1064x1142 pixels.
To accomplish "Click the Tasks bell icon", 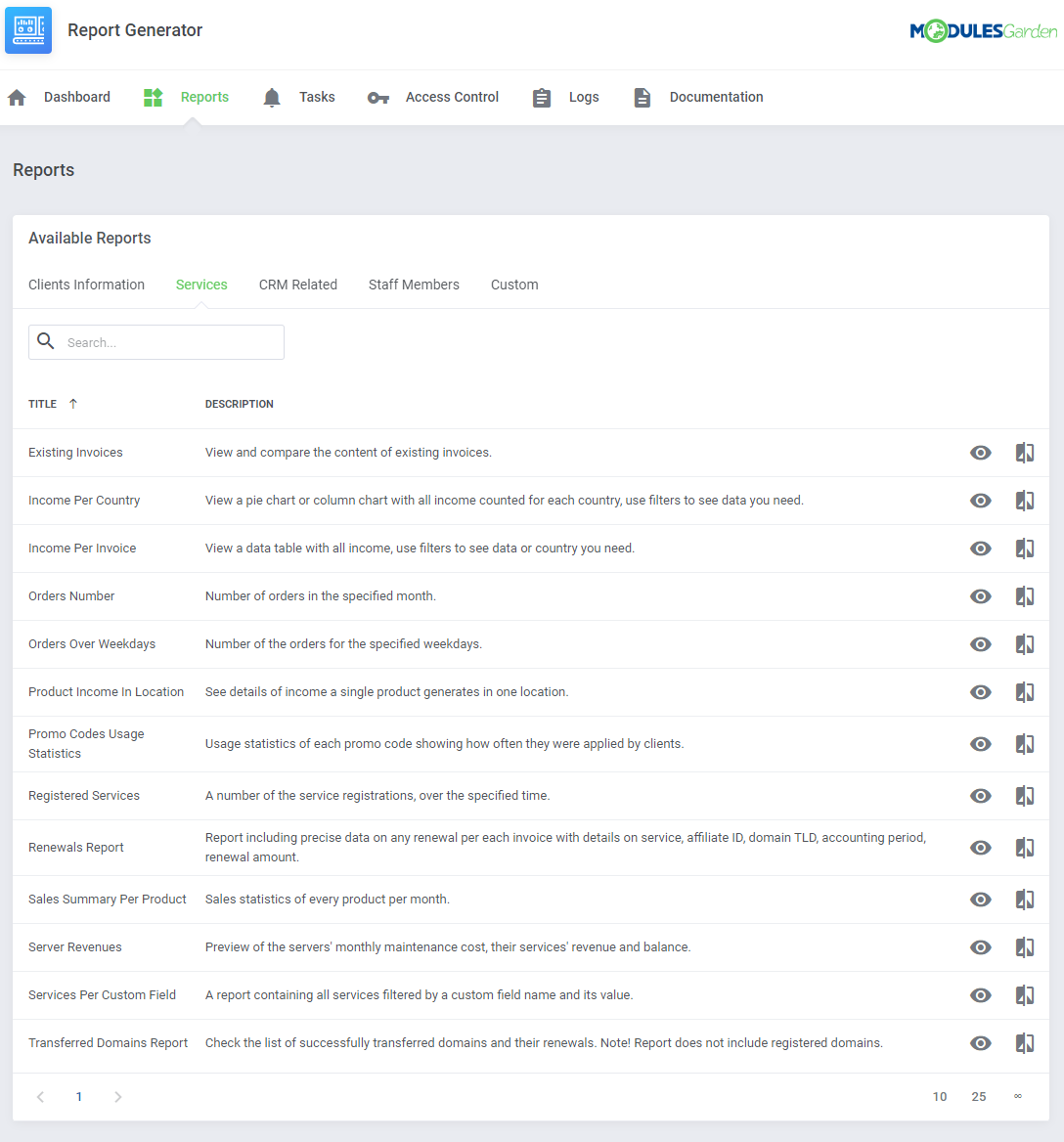I will click(272, 98).
